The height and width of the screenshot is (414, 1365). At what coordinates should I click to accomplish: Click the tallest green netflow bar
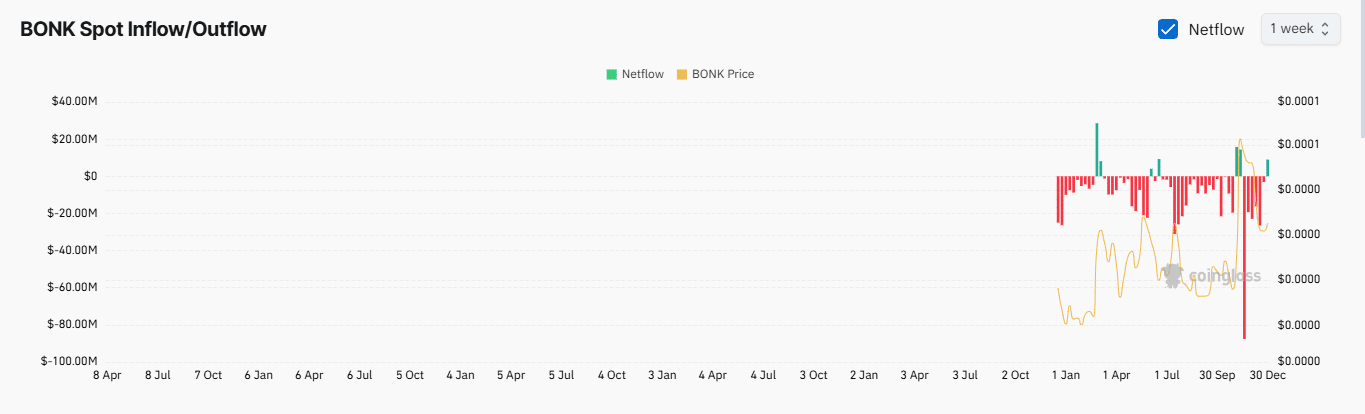pyautogui.click(x=1097, y=150)
